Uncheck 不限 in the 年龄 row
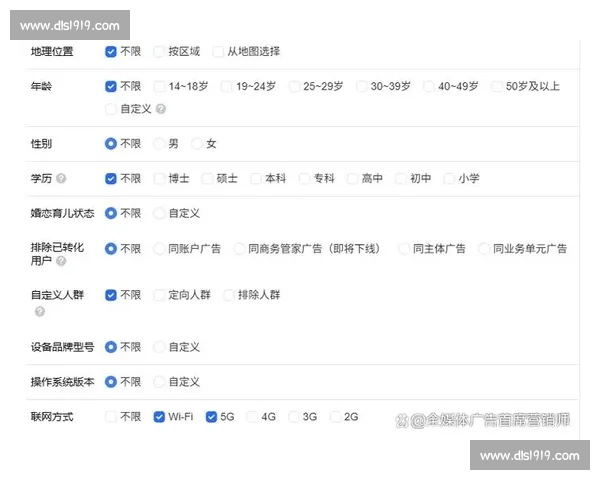The height and width of the screenshot is (480, 600). pyautogui.click(x=111, y=87)
